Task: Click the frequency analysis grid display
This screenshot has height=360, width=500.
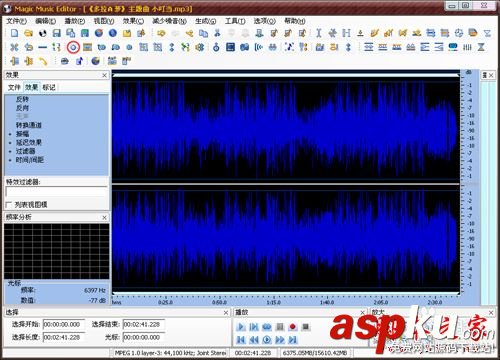Action: pos(56,251)
